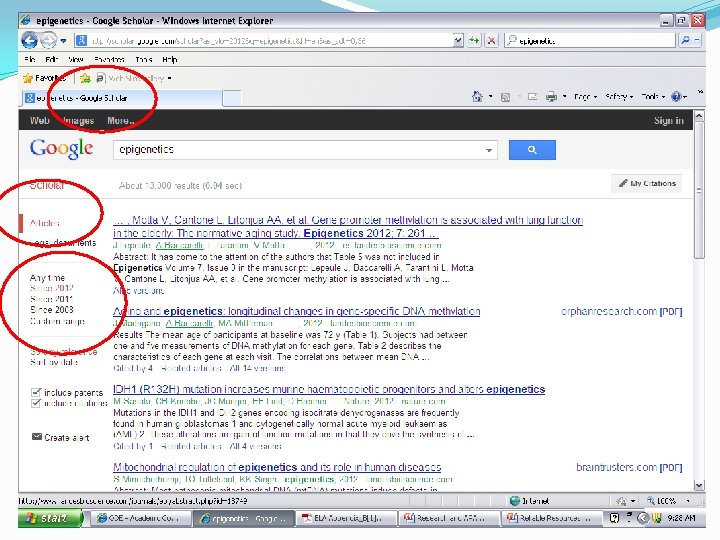
Task: Expand the Home button dropdown arrow
Action: [490, 96]
